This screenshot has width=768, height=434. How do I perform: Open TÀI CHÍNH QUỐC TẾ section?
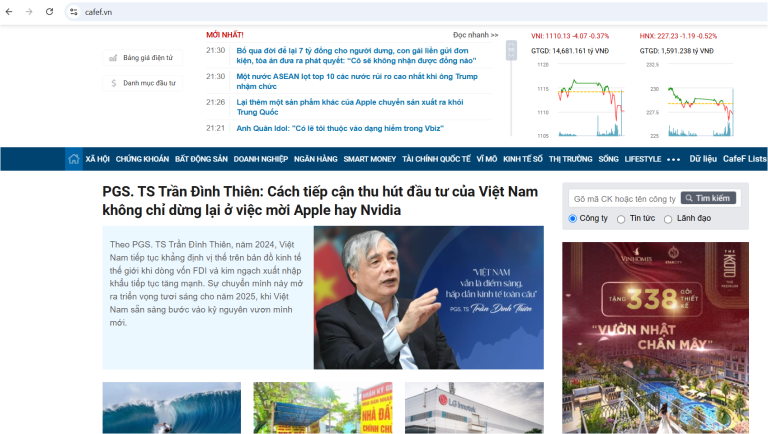click(436, 159)
